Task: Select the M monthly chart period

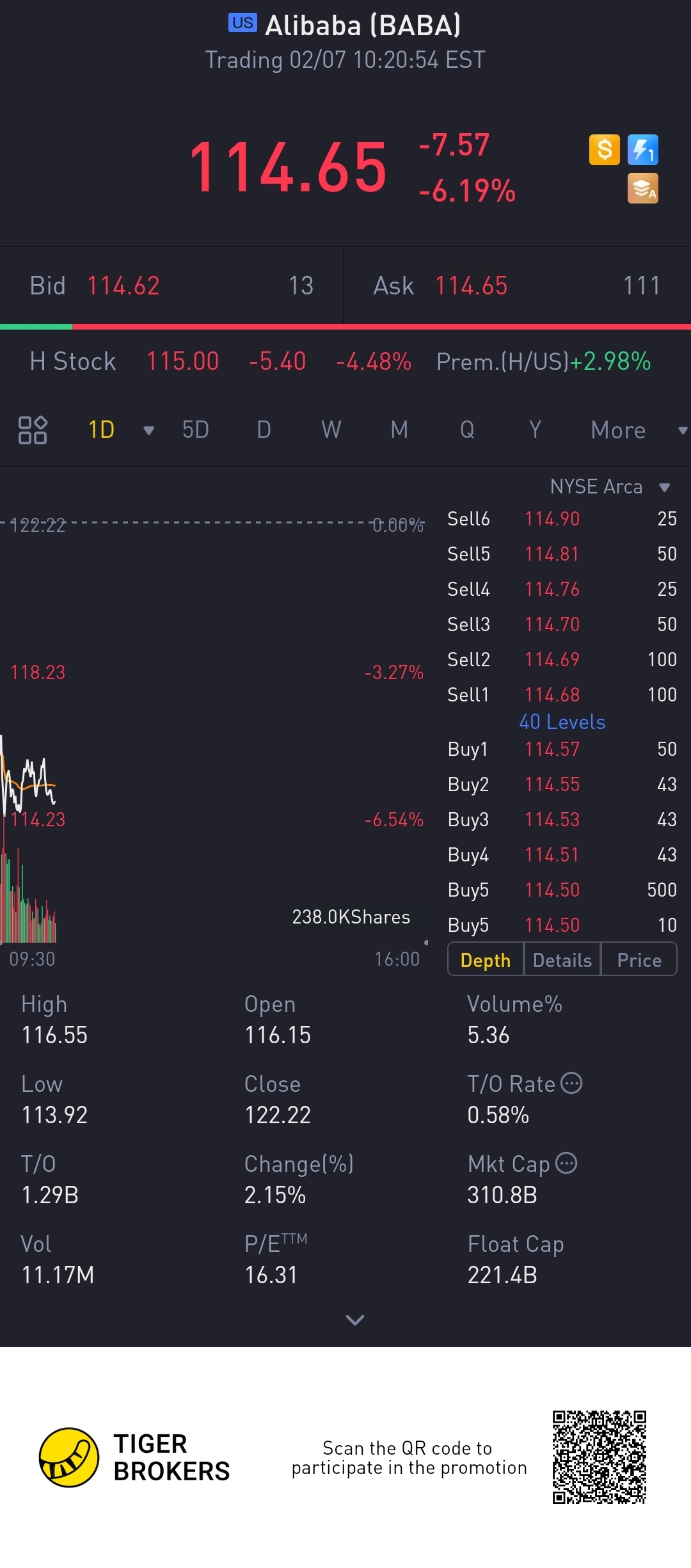Action: 399,429
